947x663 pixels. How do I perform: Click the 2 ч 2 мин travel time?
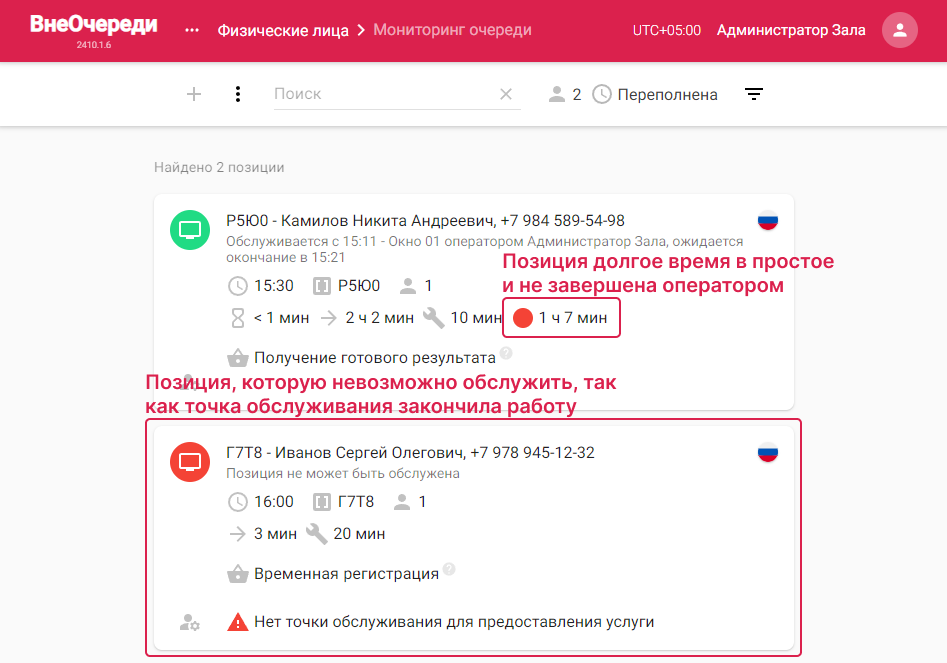click(379, 318)
